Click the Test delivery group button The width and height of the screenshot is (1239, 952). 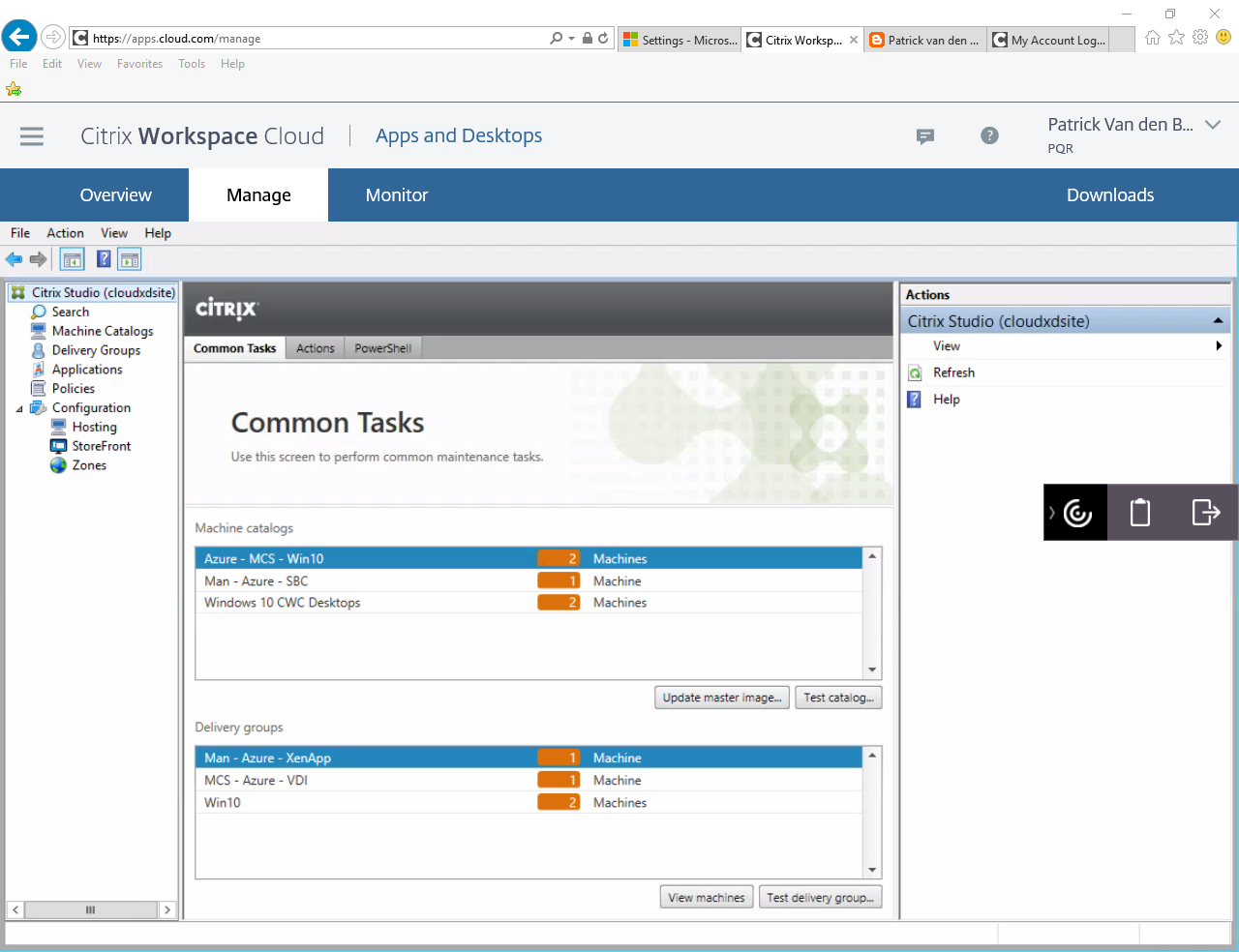[820, 898]
